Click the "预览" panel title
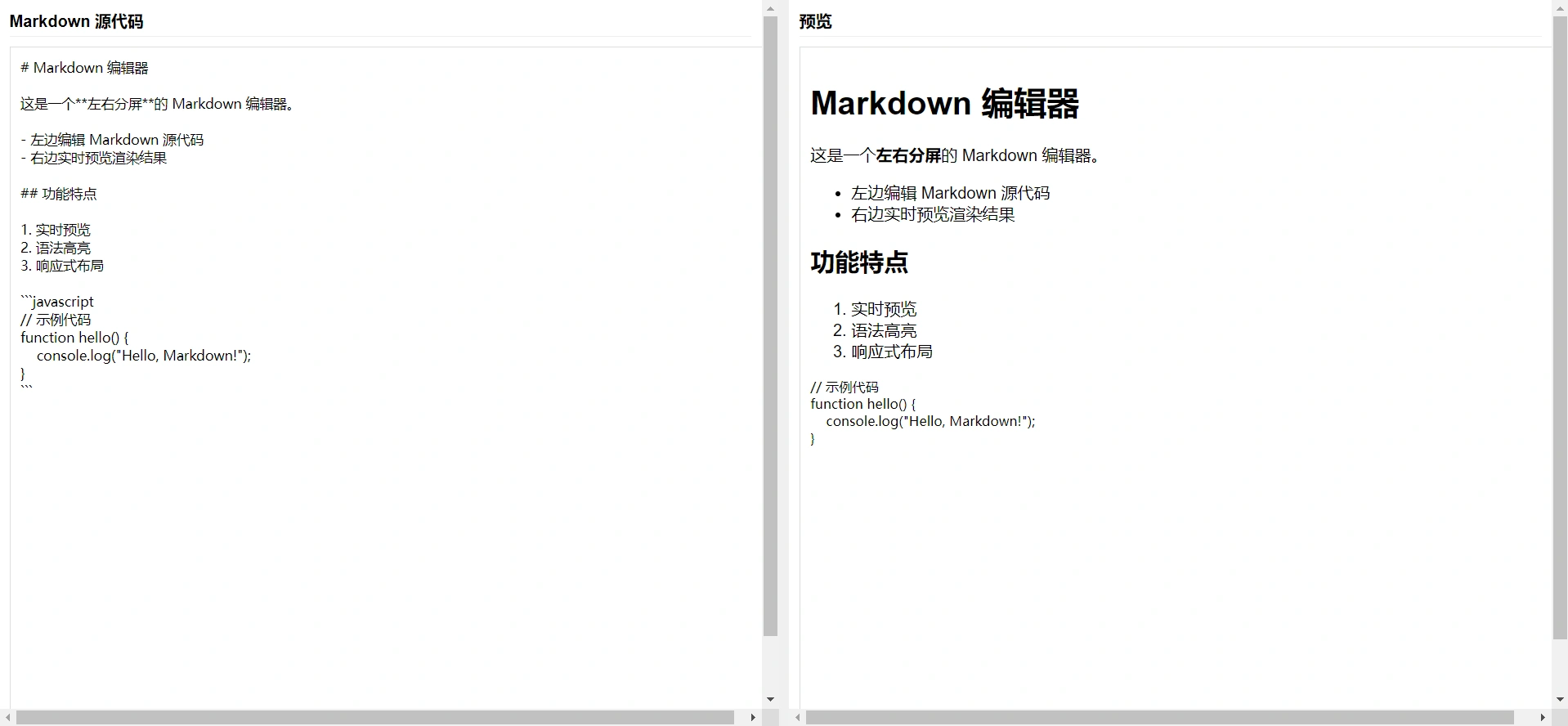The height and width of the screenshot is (726, 1568). point(815,21)
